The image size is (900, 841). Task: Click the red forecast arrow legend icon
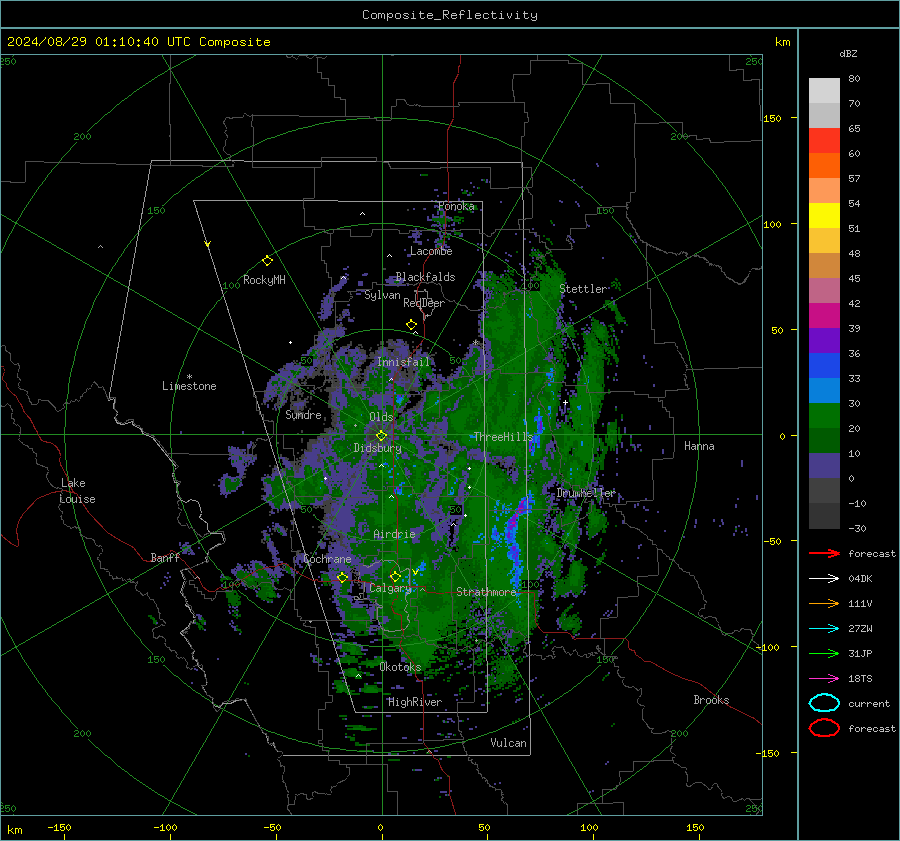click(824, 553)
